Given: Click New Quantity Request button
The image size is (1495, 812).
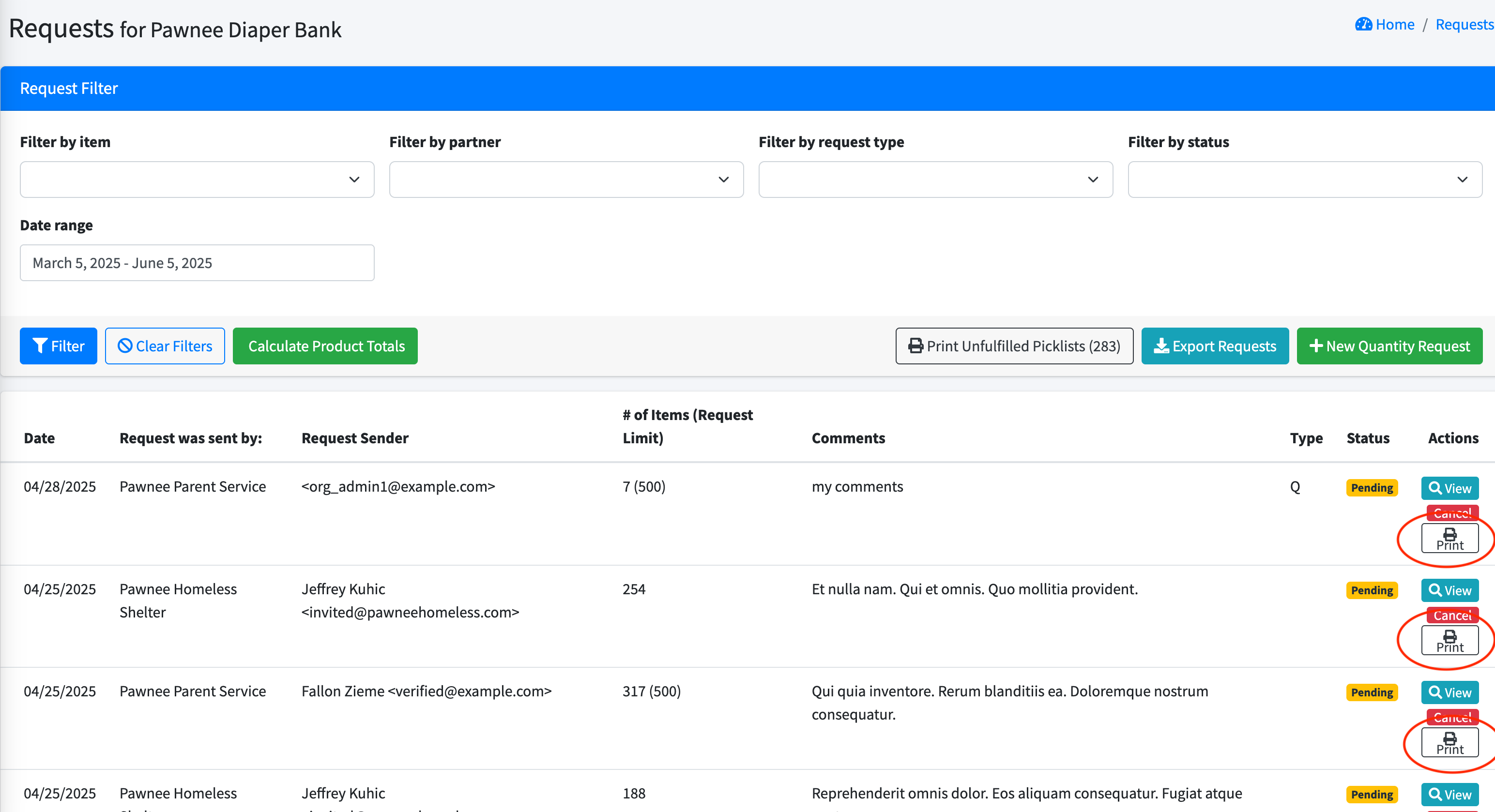Looking at the screenshot, I should coord(1389,346).
